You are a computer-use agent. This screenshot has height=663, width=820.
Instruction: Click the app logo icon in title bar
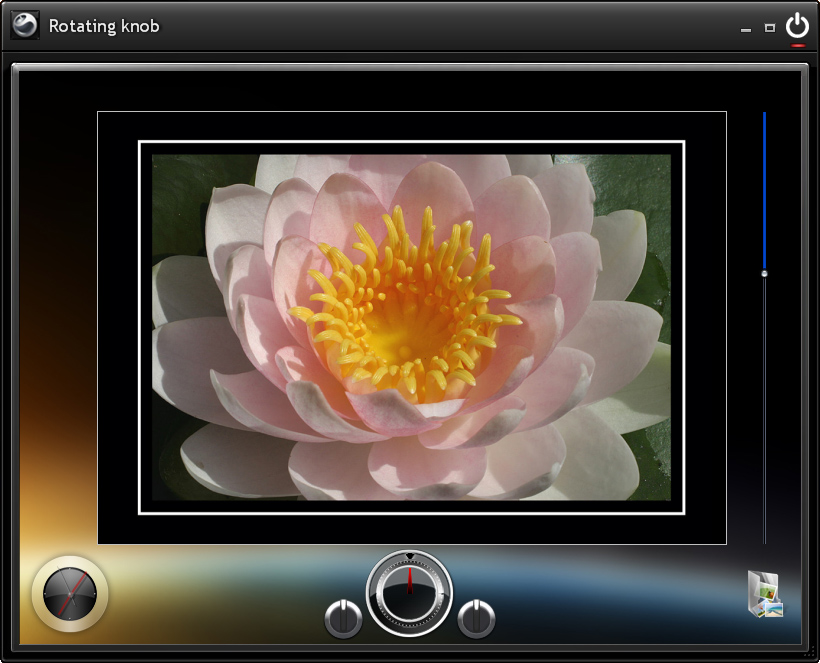(x=25, y=25)
